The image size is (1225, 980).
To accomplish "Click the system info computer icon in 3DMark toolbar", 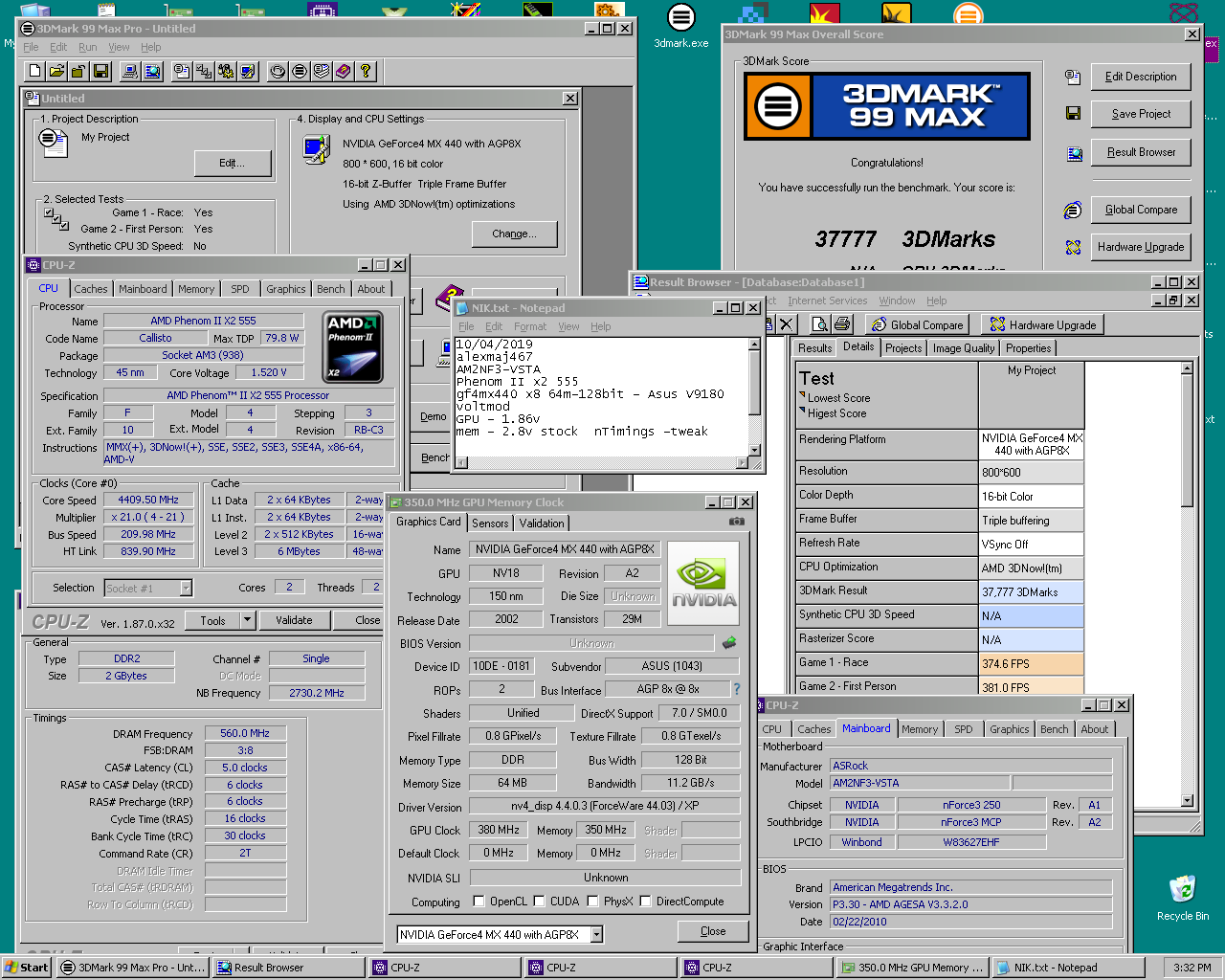I will [130, 71].
